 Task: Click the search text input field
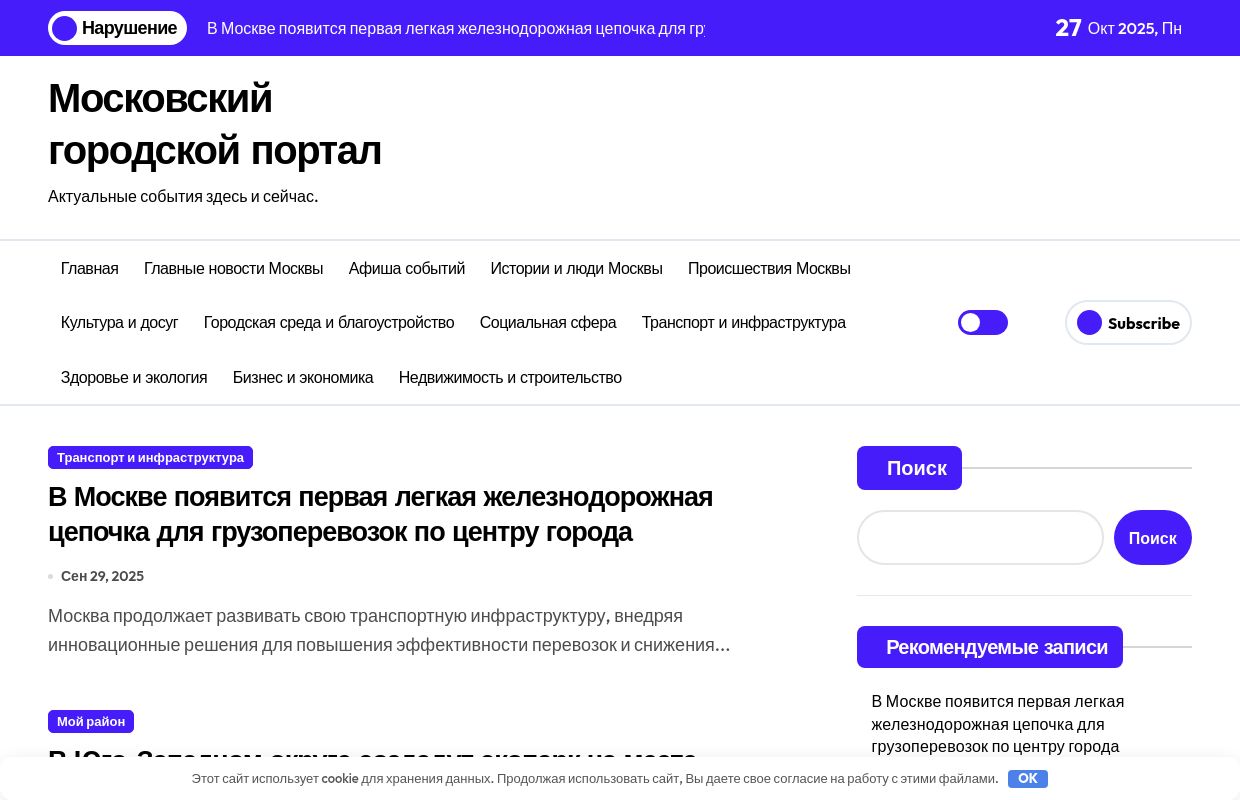980,538
